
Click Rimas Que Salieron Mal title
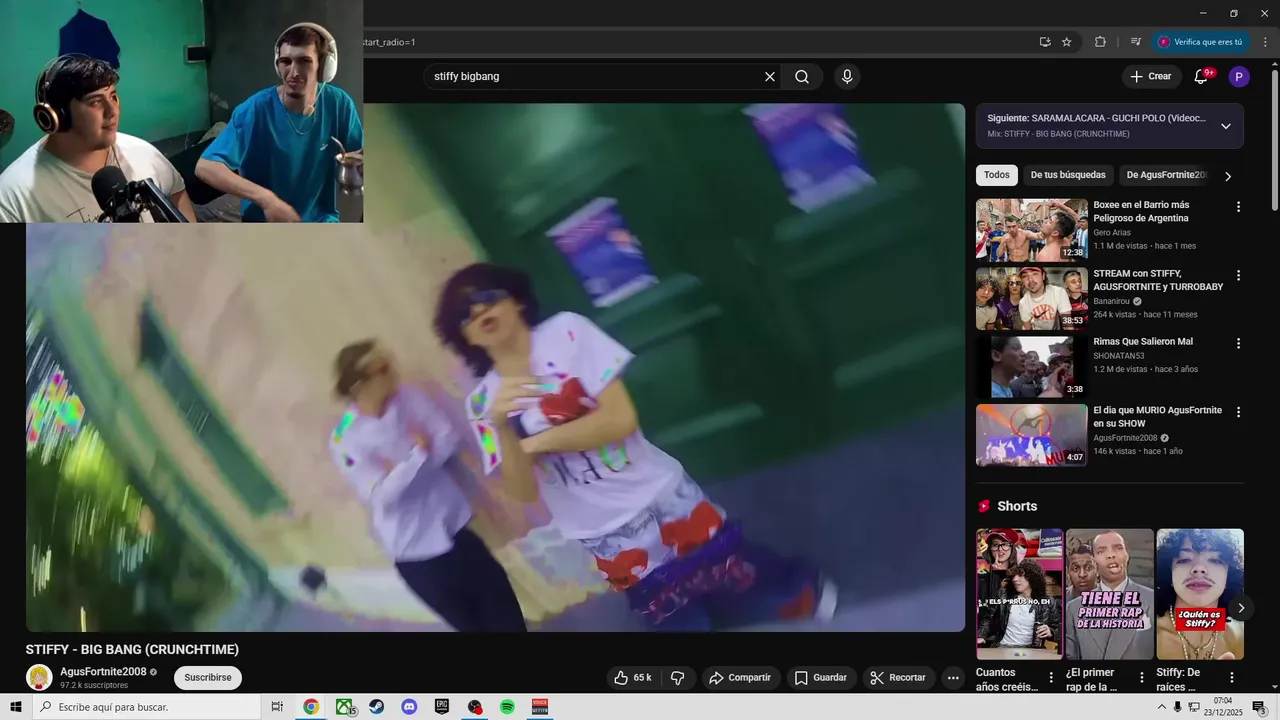pos(1143,342)
